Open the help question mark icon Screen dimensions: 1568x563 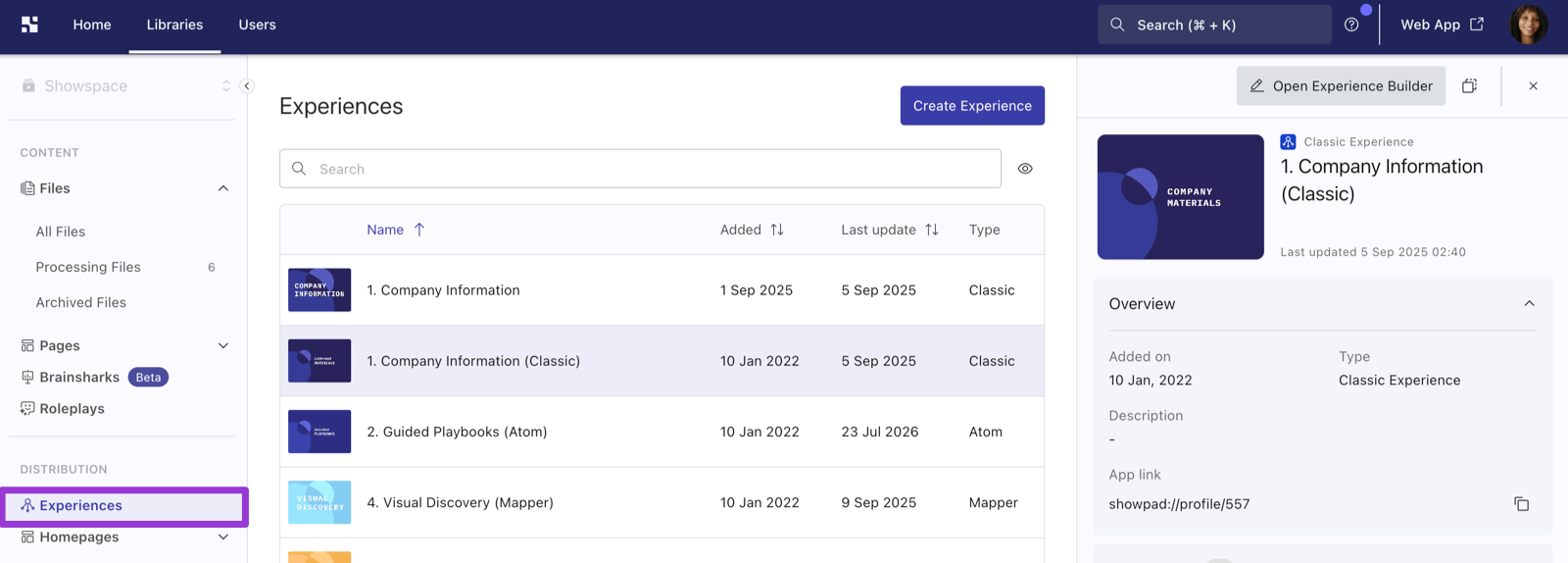1351,25
